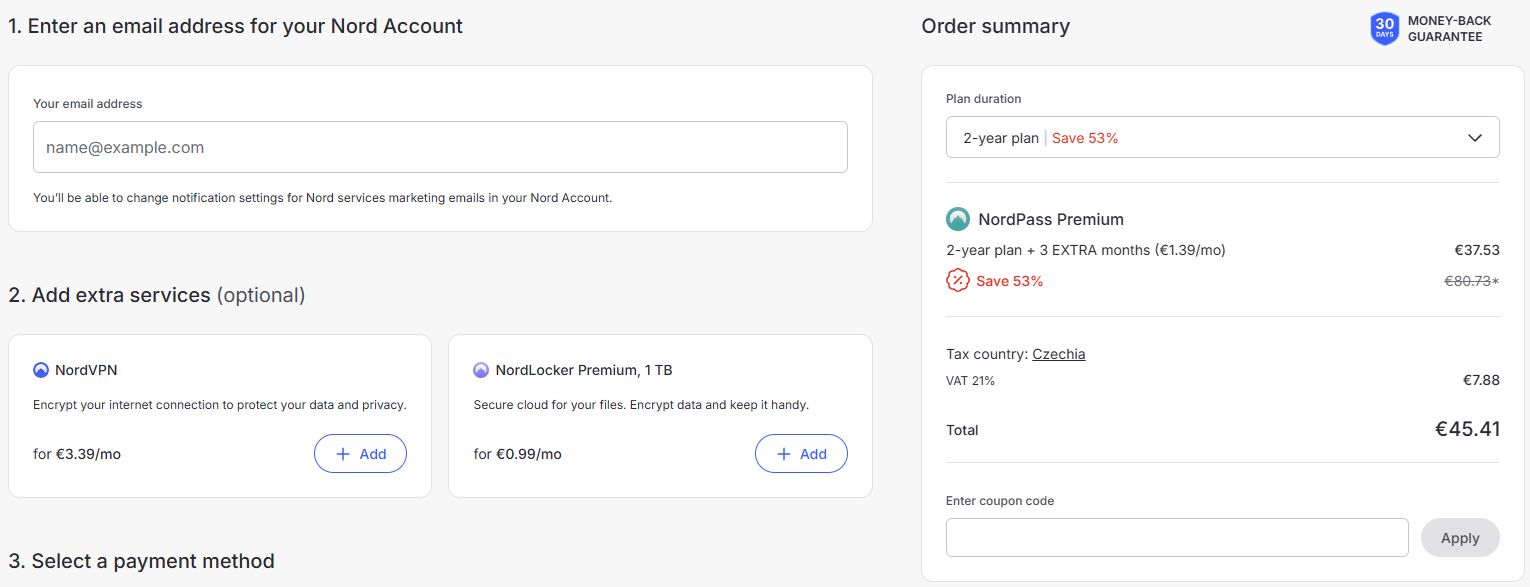Click the €45.41 total amount

[1467, 429]
